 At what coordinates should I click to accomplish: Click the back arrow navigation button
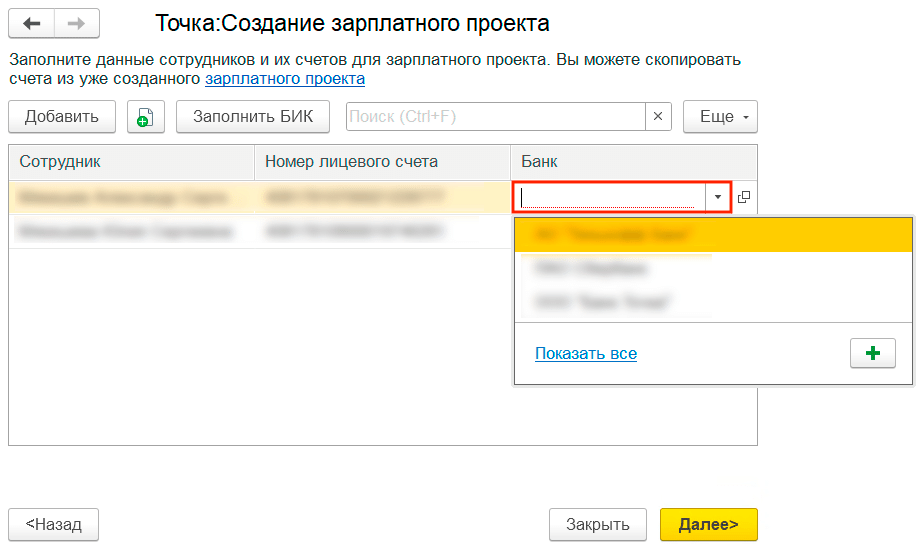coord(31,23)
